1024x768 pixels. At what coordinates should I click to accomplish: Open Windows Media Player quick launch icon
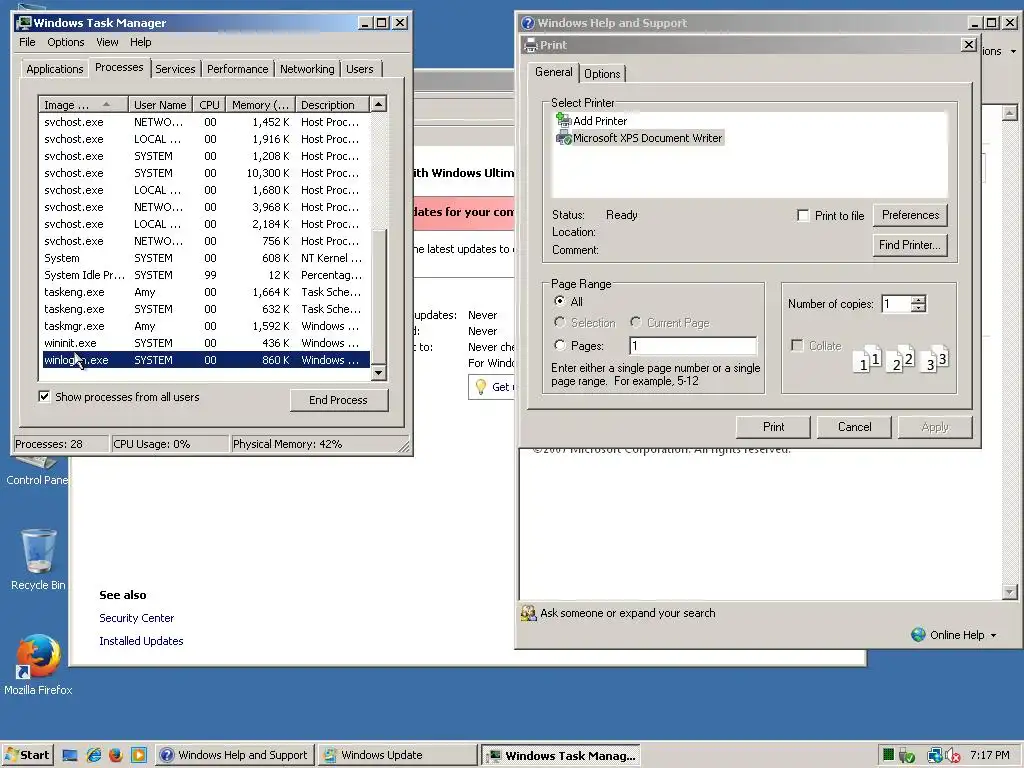pyautogui.click(x=138, y=755)
